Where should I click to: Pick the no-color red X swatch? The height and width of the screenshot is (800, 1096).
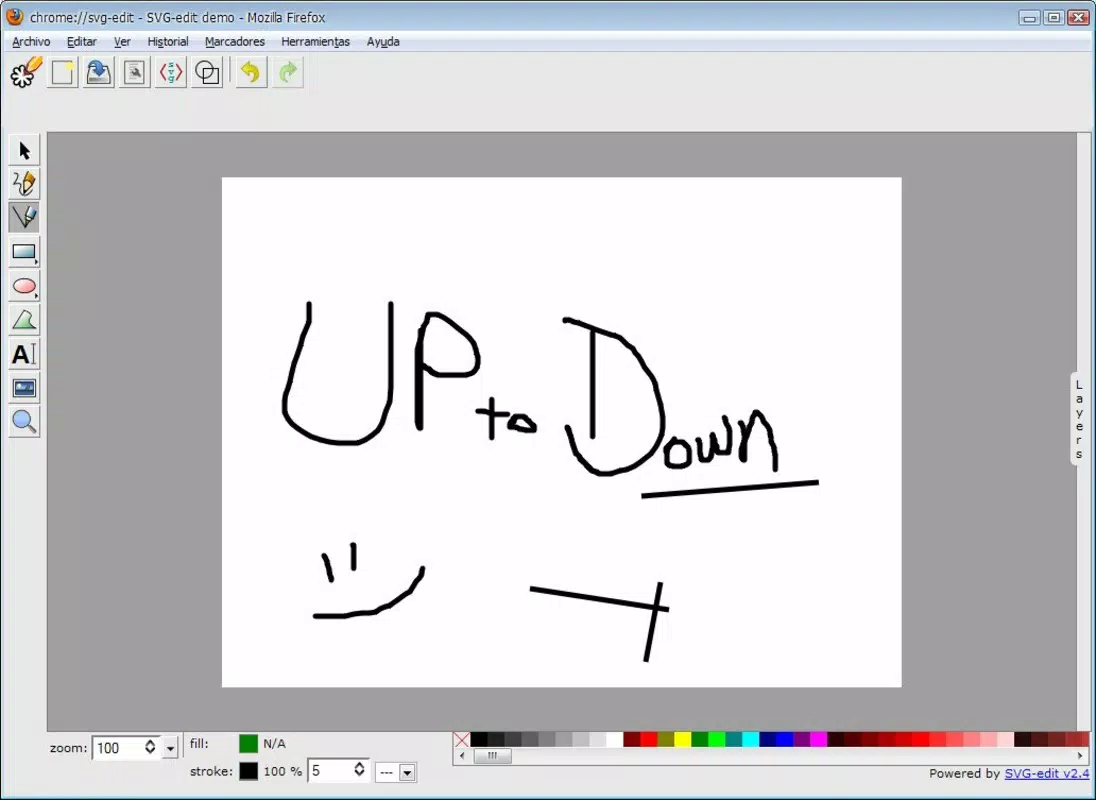pos(461,740)
